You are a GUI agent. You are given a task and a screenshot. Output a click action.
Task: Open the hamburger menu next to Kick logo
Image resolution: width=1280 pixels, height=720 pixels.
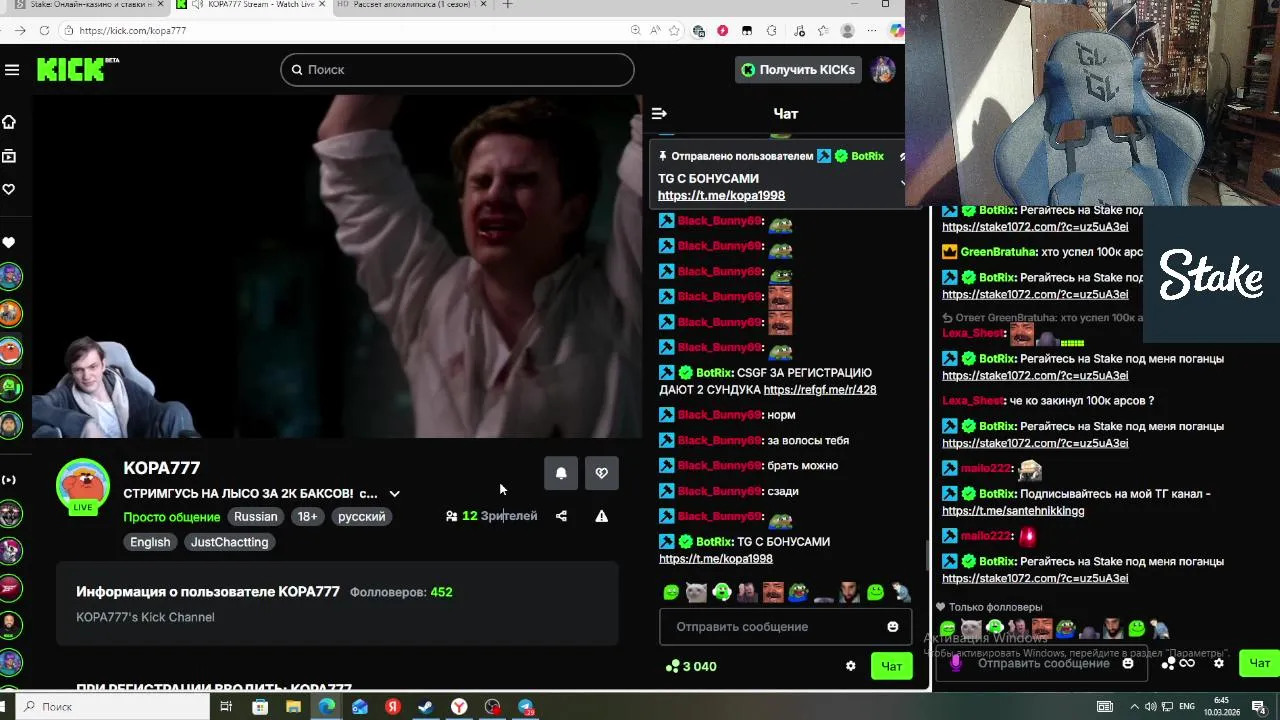12,69
